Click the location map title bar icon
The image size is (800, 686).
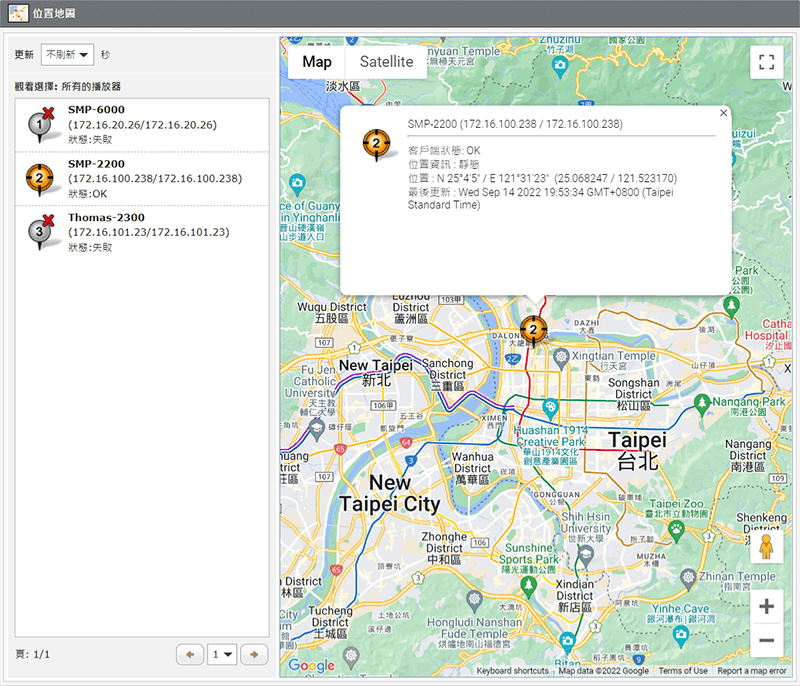(18, 13)
